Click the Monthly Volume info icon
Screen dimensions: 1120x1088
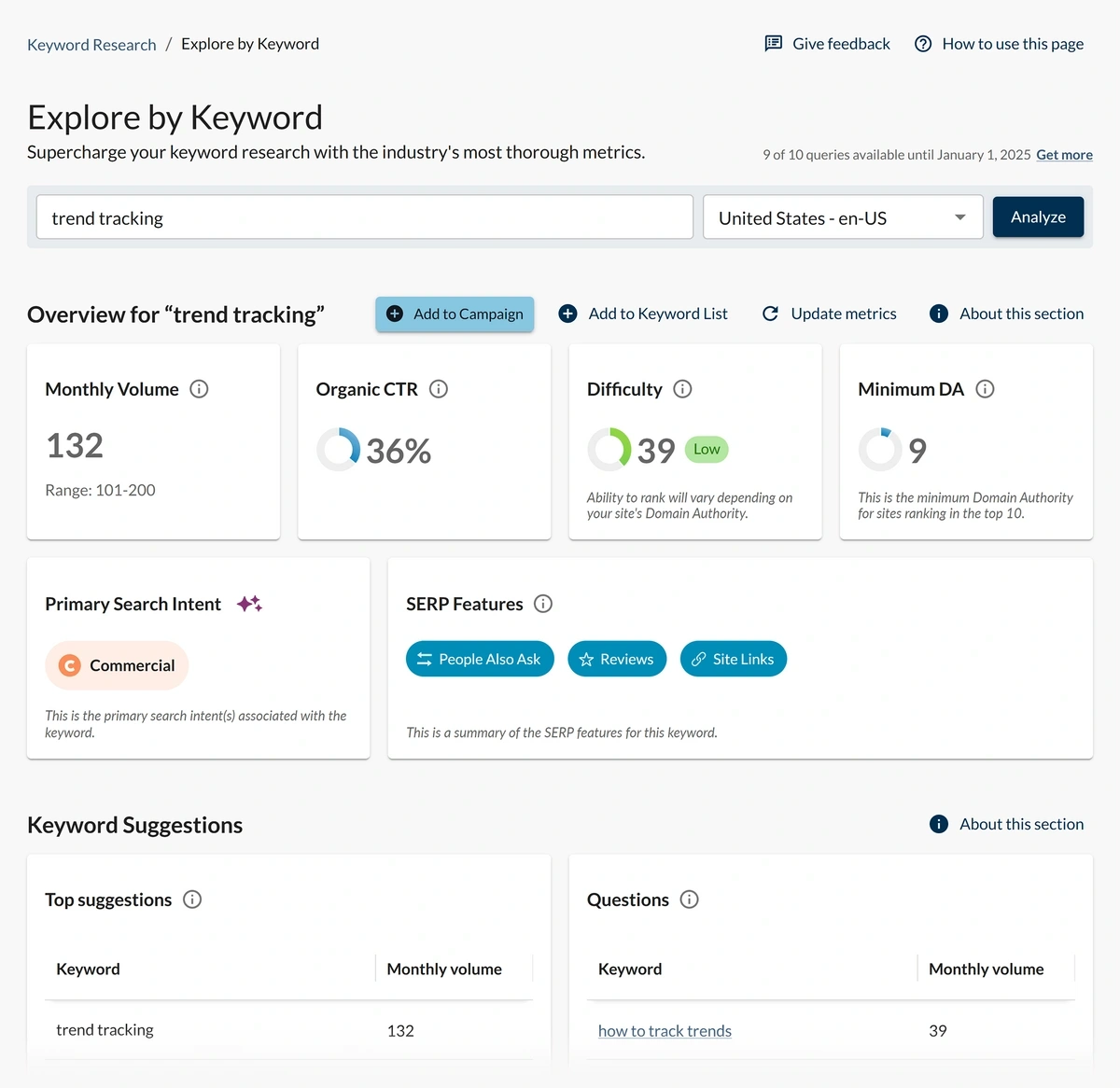pyautogui.click(x=199, y=389)
